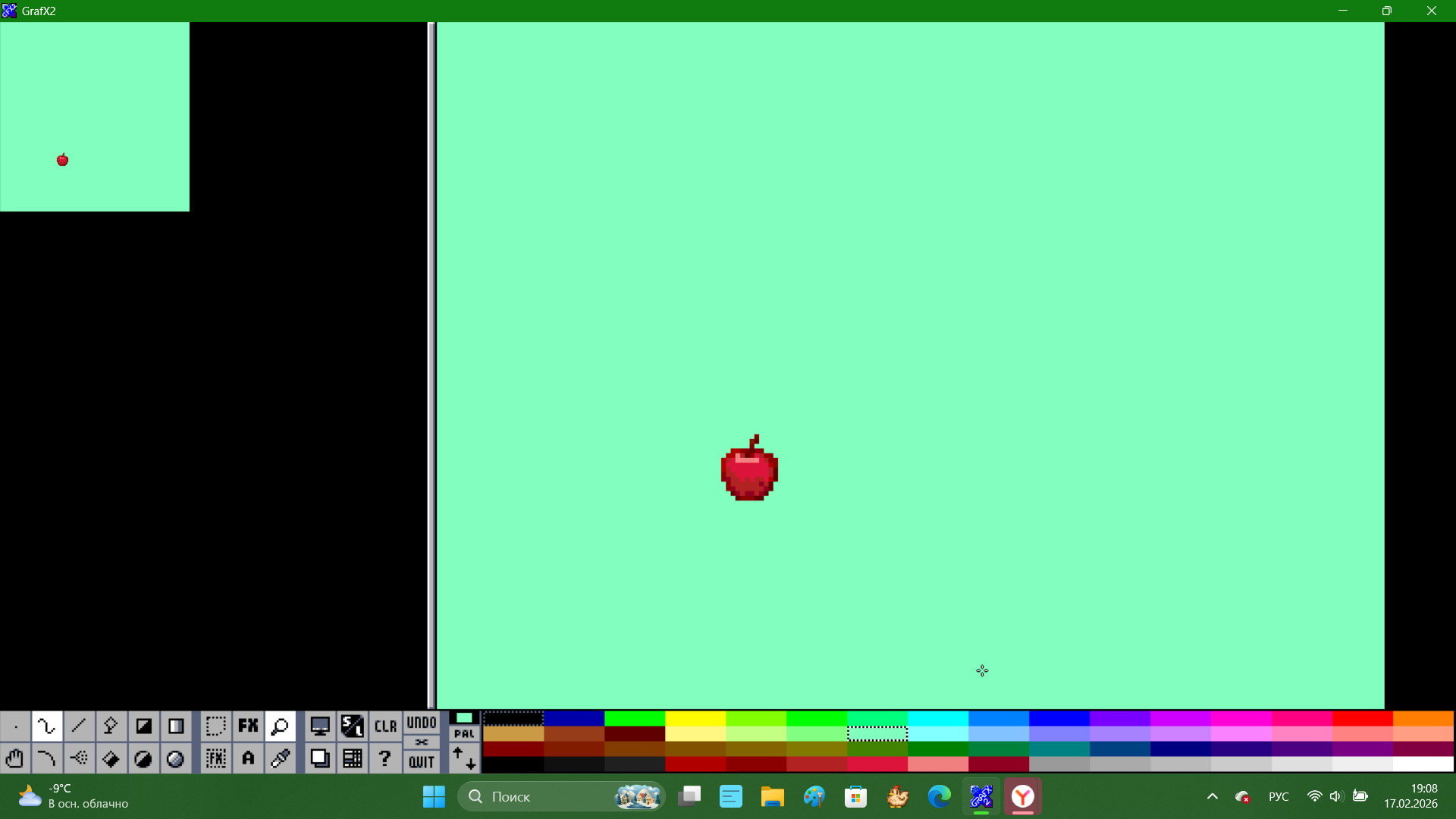Choose the gradient sphere tool
Viewport: 1456px width, 819px height.
(175, 758)
